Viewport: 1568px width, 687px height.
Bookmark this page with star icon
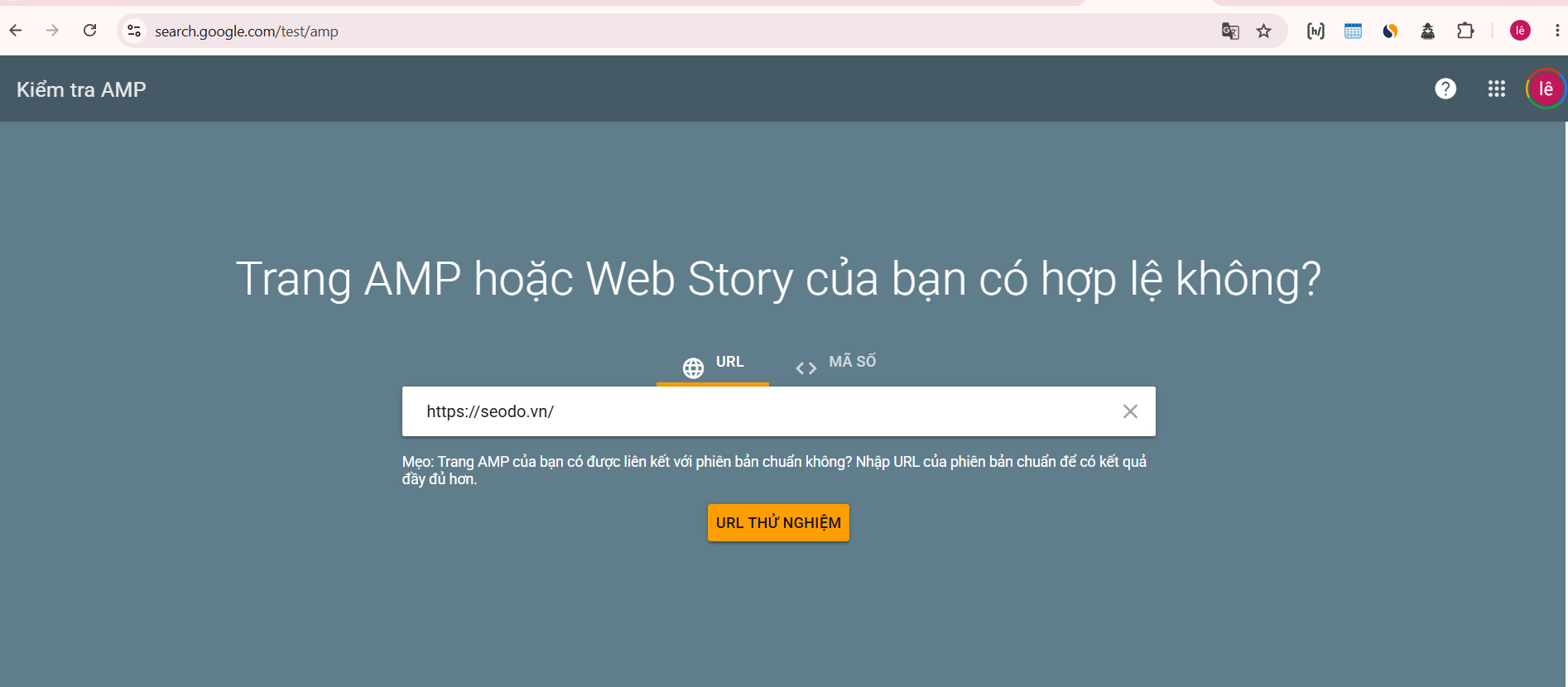(1263, 31)
